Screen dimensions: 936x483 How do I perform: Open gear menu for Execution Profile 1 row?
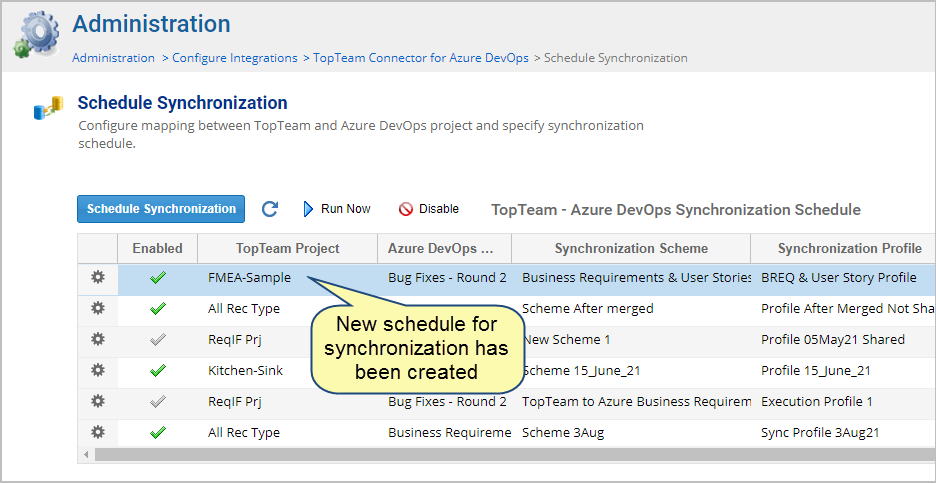pyautogui.click(x=97, y=402)
